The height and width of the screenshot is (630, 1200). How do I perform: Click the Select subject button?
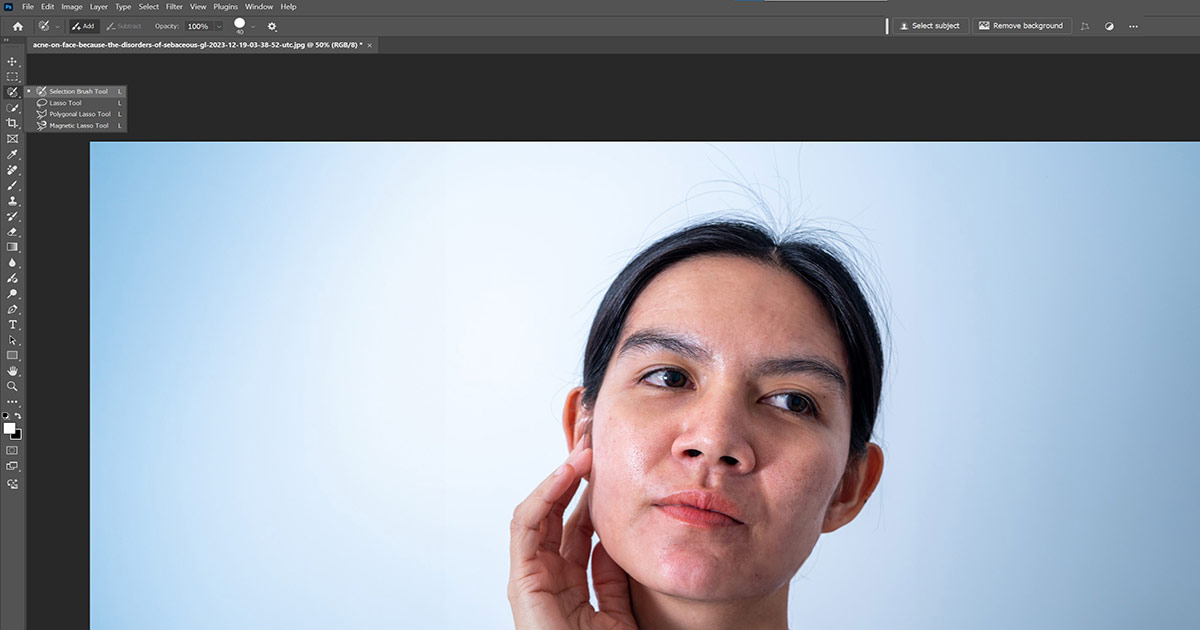(x=929, y=26)
